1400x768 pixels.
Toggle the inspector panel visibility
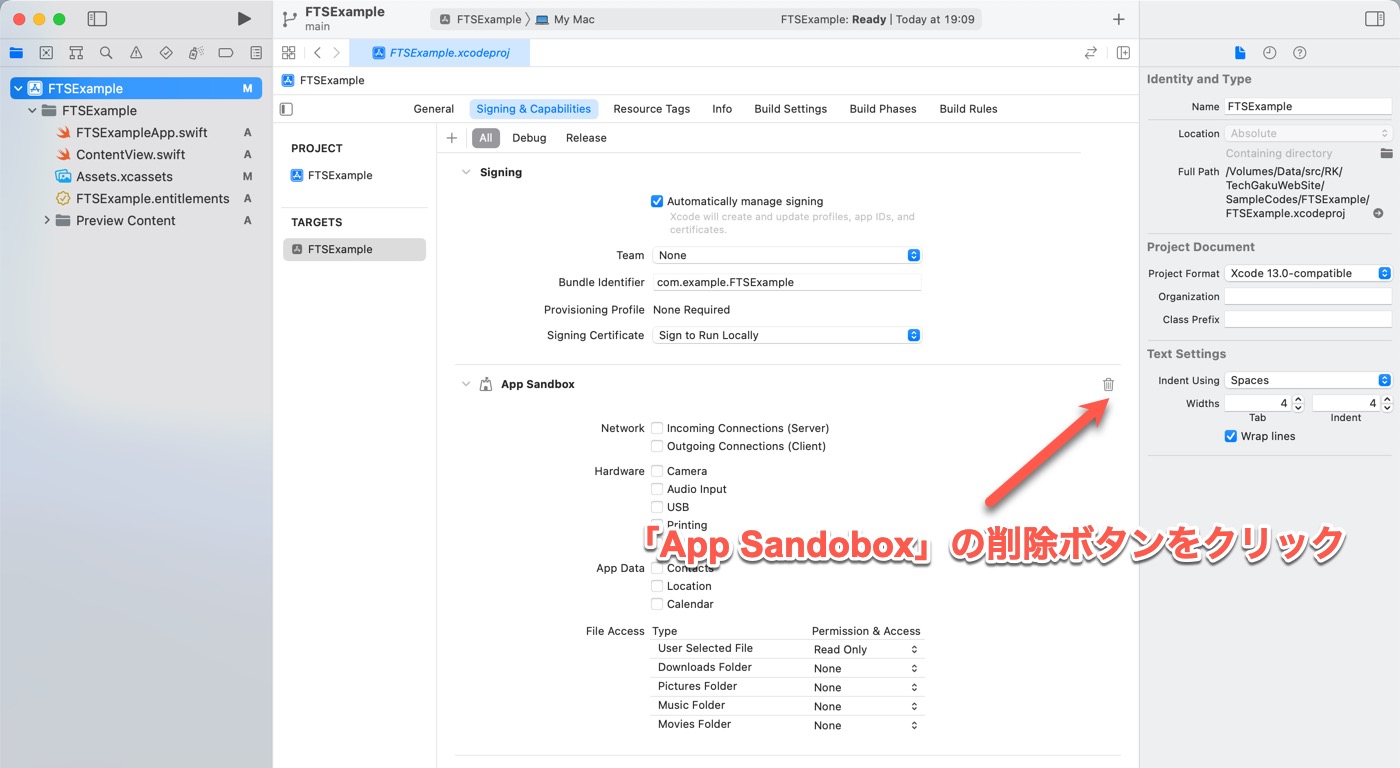click(1375, 19)
